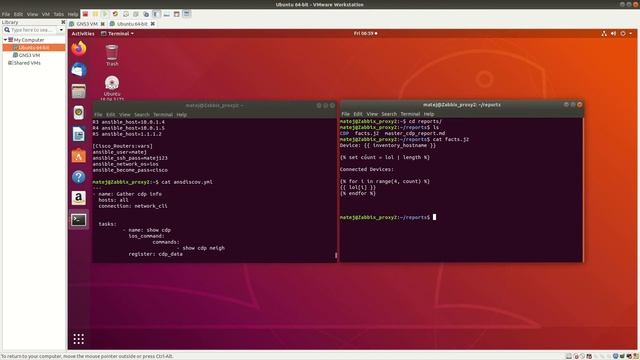
Task: Click the volume icon in top bar
Action: coord(613,33)
